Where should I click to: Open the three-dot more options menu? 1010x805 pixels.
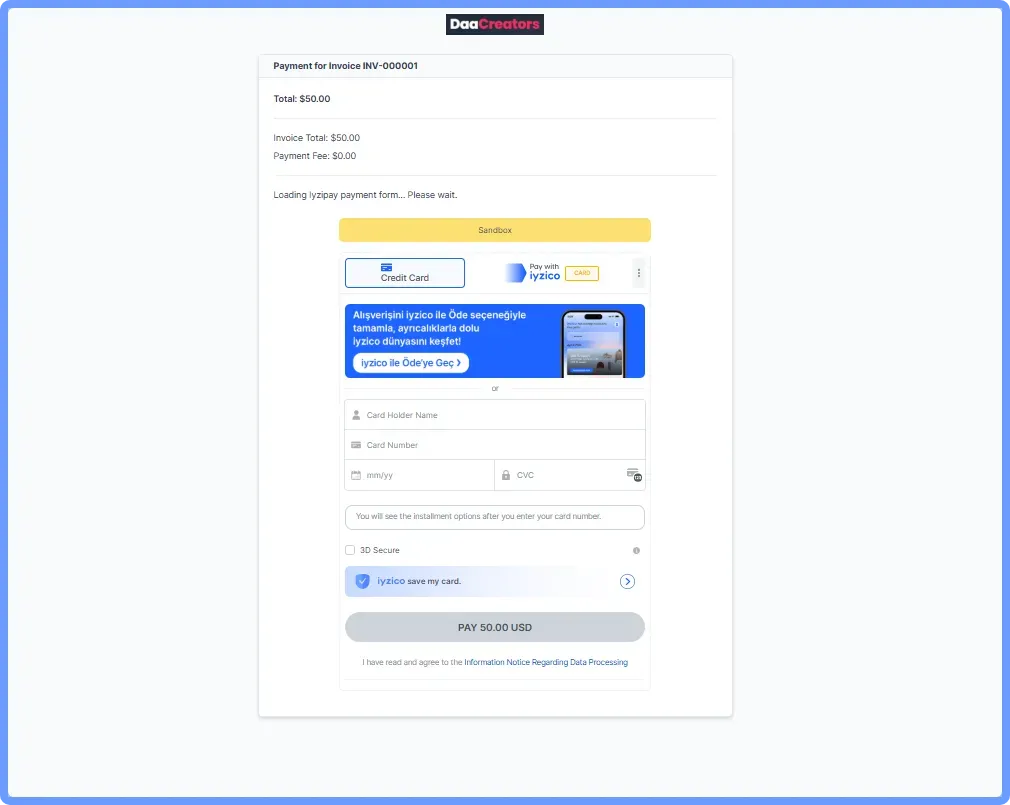coord(638,273)
